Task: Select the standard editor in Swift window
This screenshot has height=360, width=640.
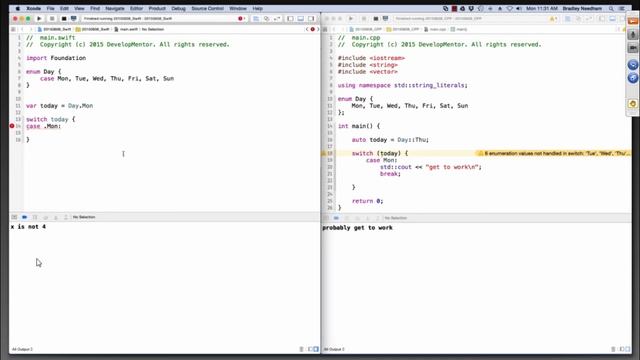Action: click(x=256, y=18)
